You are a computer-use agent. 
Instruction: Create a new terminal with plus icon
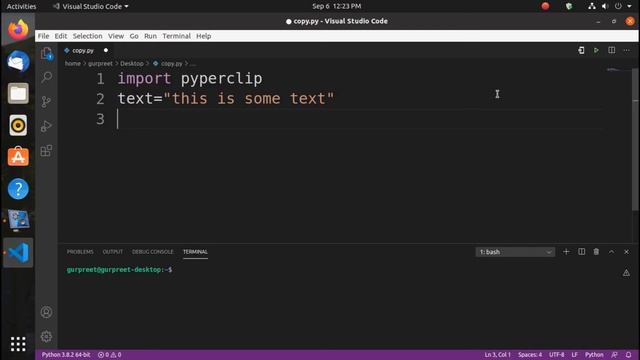[566, 252]
